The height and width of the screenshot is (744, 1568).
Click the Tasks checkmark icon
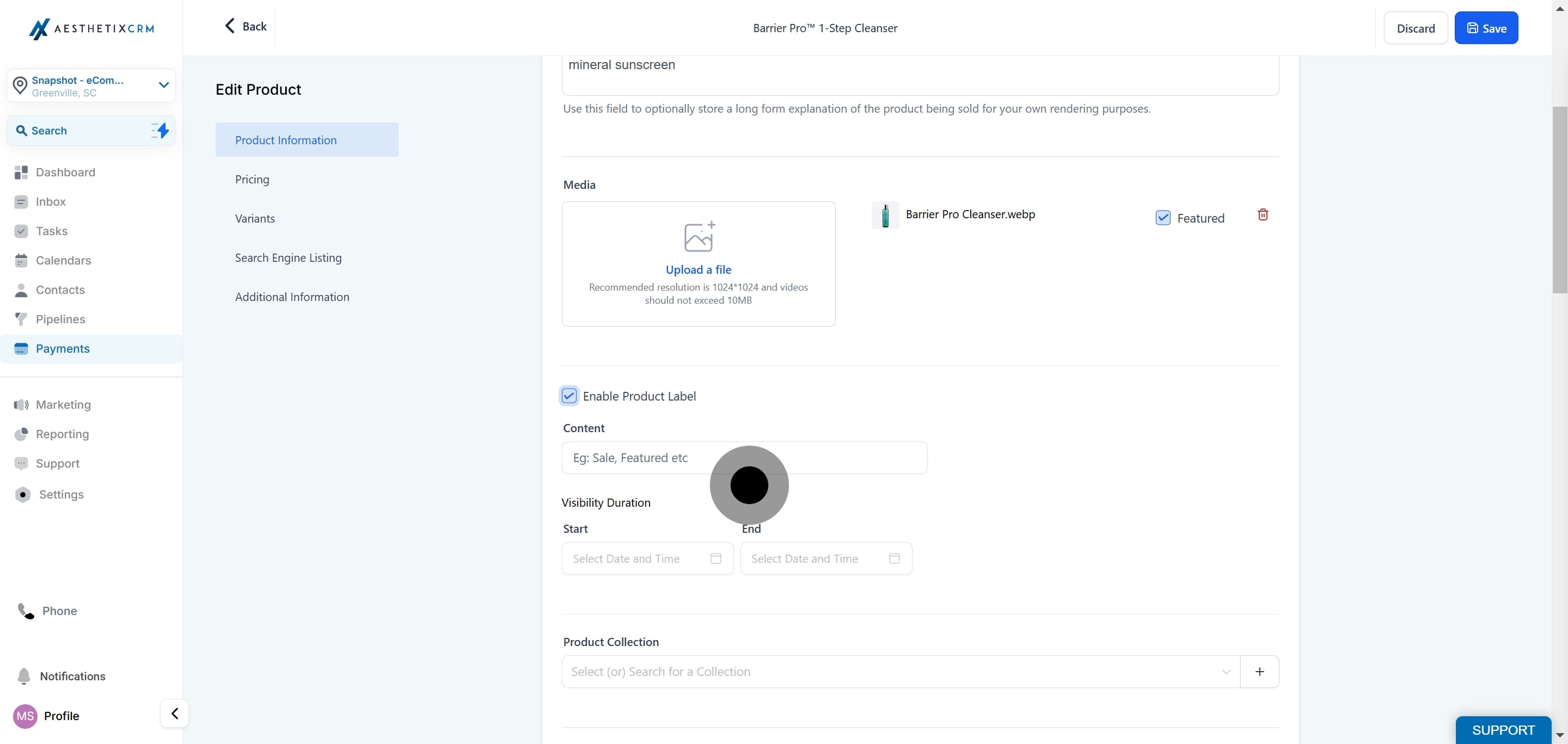21,231
